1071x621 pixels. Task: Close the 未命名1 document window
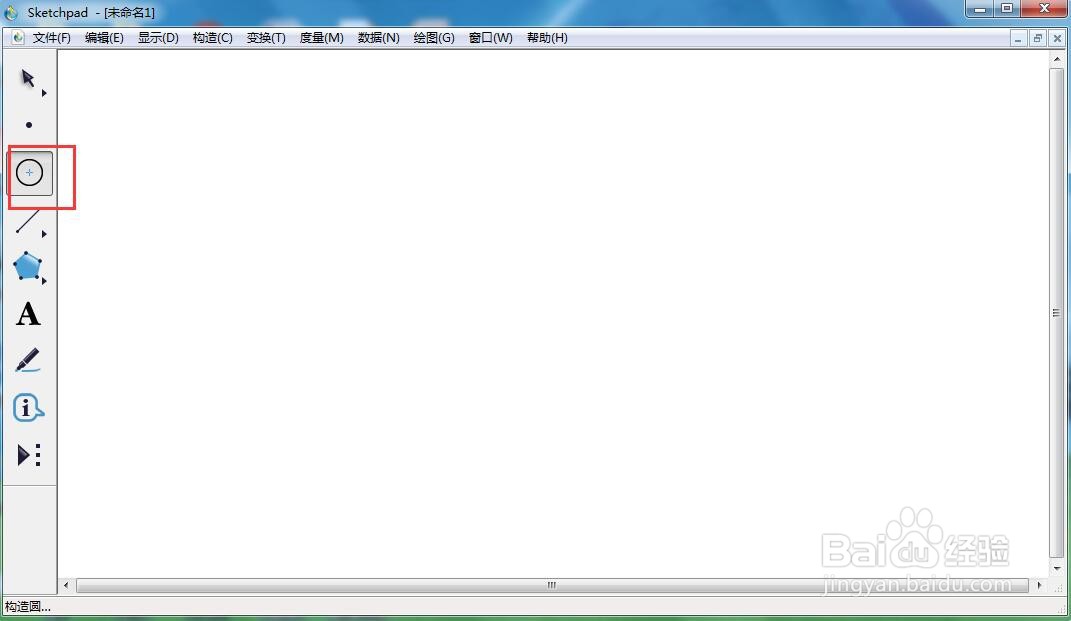coord(1057,38)
